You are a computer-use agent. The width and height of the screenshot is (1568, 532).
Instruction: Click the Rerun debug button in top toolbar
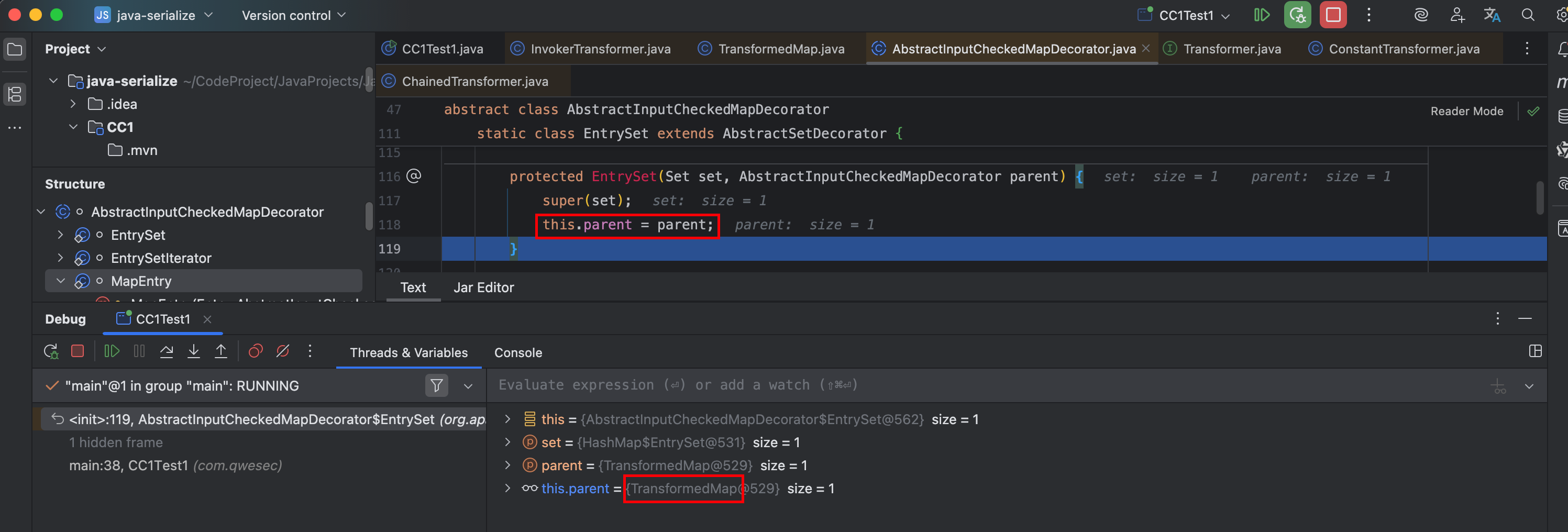pos(1297,15)
